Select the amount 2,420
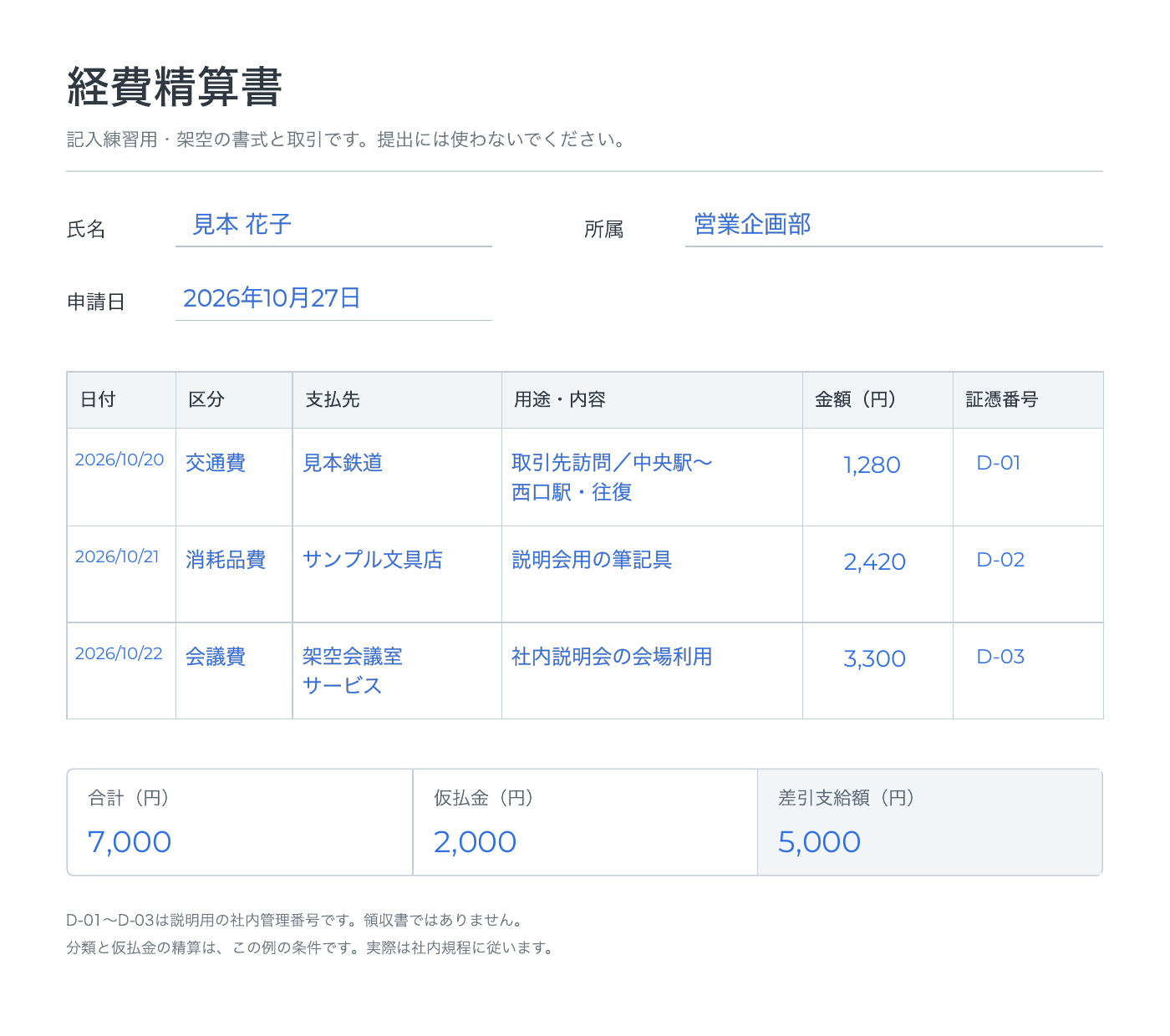The image size is (1170, 1036). point(874,562)
